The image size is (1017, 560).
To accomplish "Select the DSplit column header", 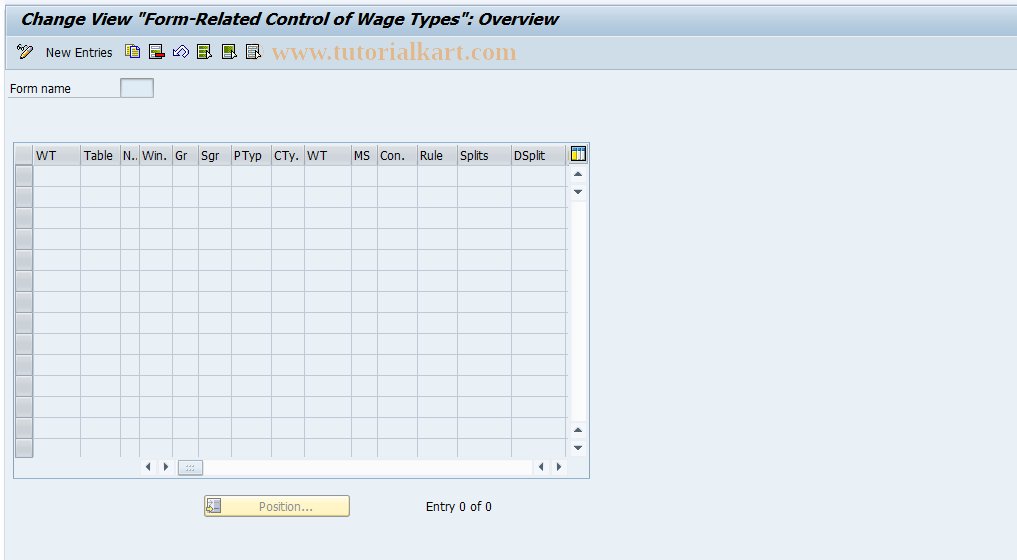I will click(538, 156).
